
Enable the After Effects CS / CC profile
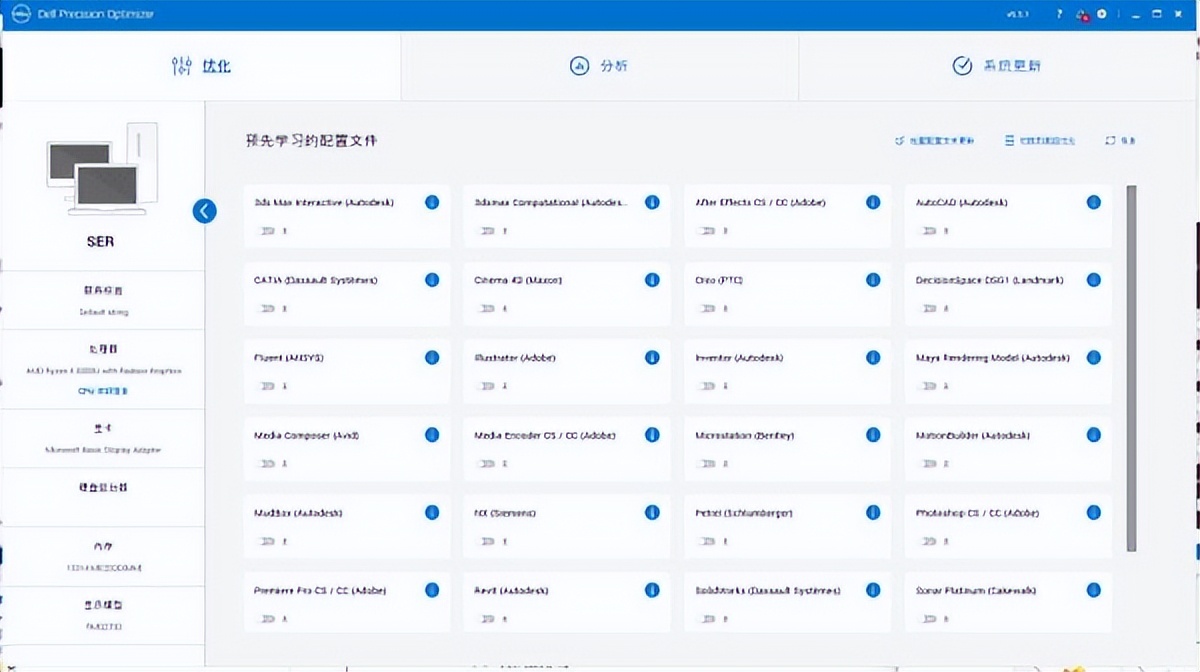(x=708, y=231)
